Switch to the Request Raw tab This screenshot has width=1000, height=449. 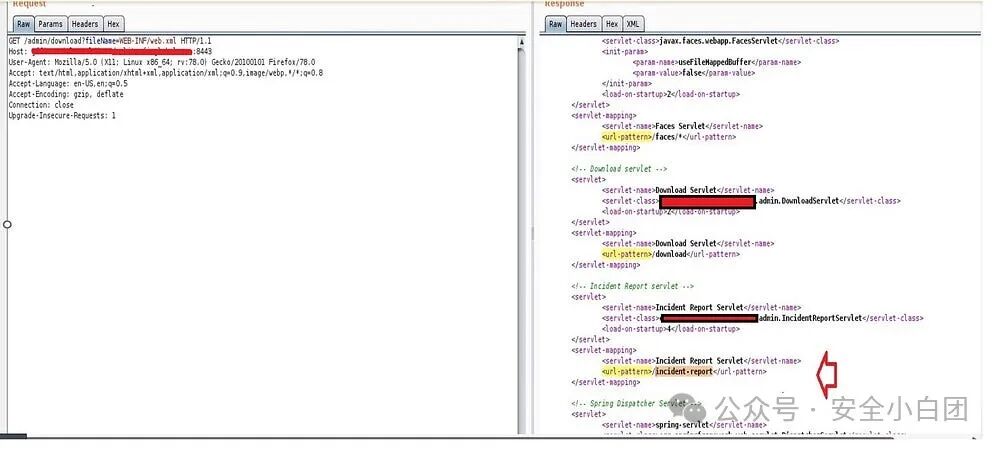pos(23,24)
